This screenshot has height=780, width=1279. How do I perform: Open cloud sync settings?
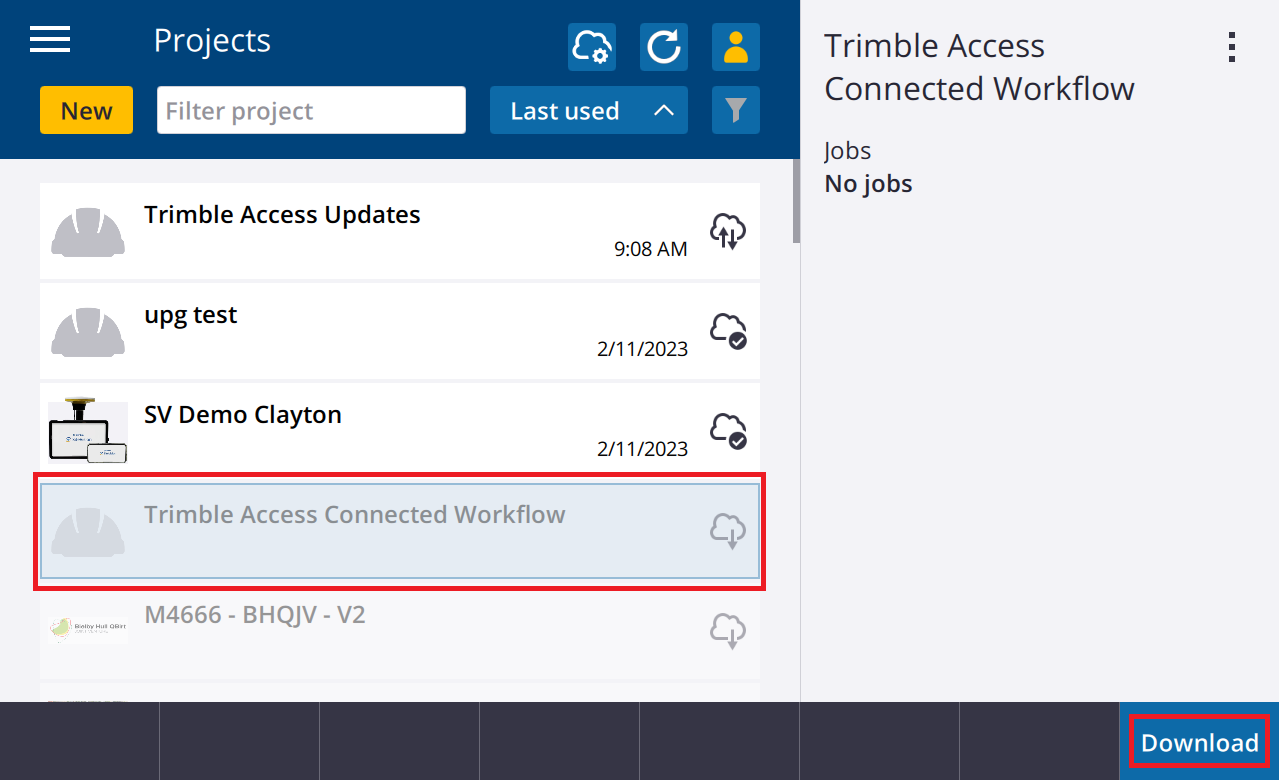[x=591, y=46]
